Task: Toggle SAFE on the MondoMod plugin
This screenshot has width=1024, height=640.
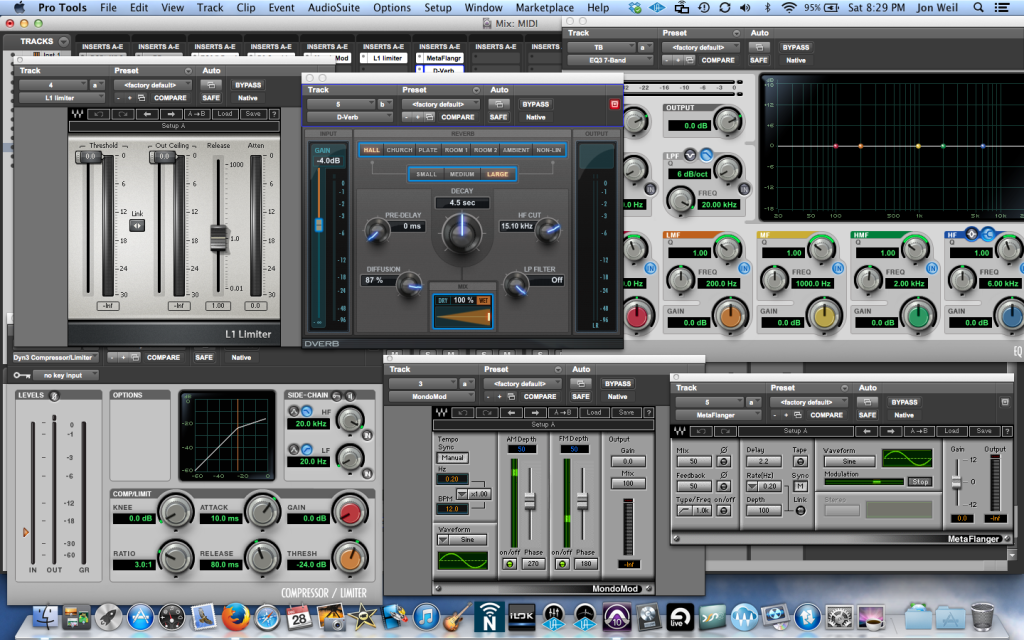Action: (x=581, y=396)
